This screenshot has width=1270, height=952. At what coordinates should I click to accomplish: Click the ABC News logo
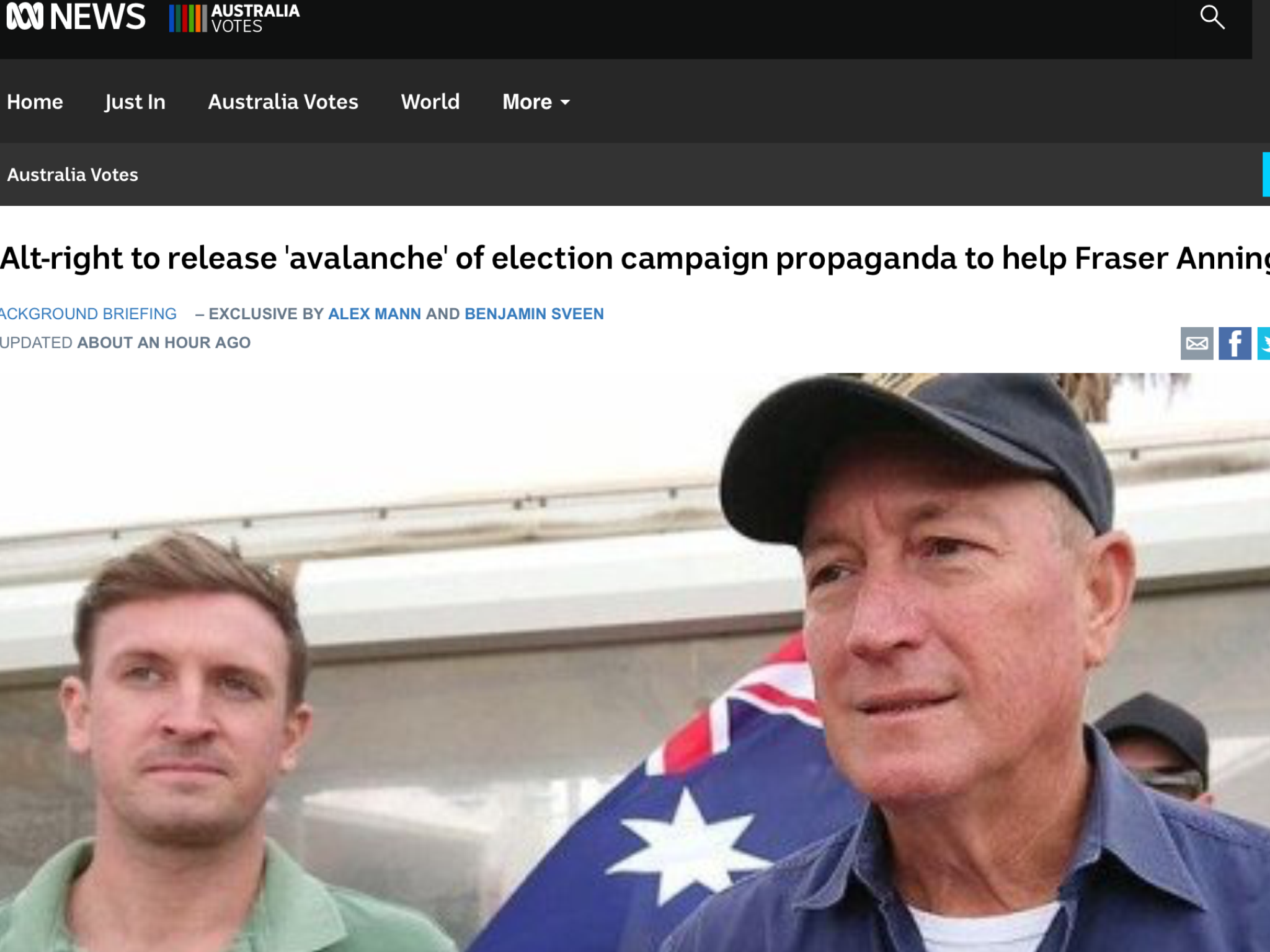(76, 17)
